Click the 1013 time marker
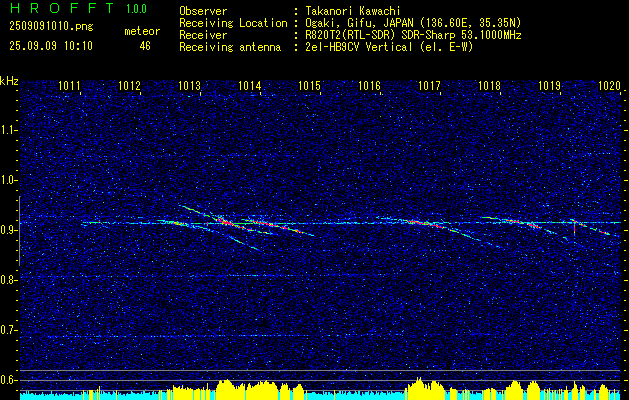 click(189, 85)
